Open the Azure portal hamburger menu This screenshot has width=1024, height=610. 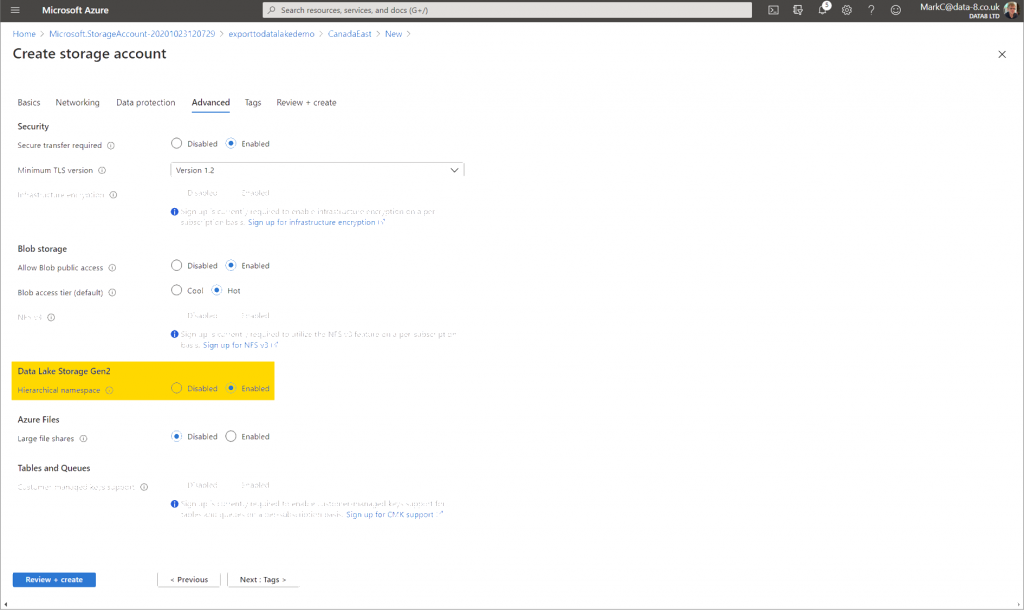pos(15,10)
